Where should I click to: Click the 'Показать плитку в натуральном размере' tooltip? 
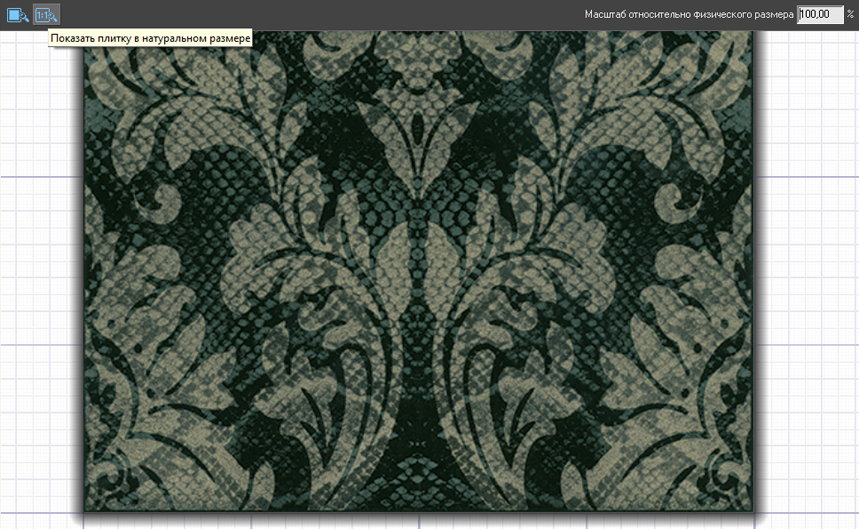[150, 37]
